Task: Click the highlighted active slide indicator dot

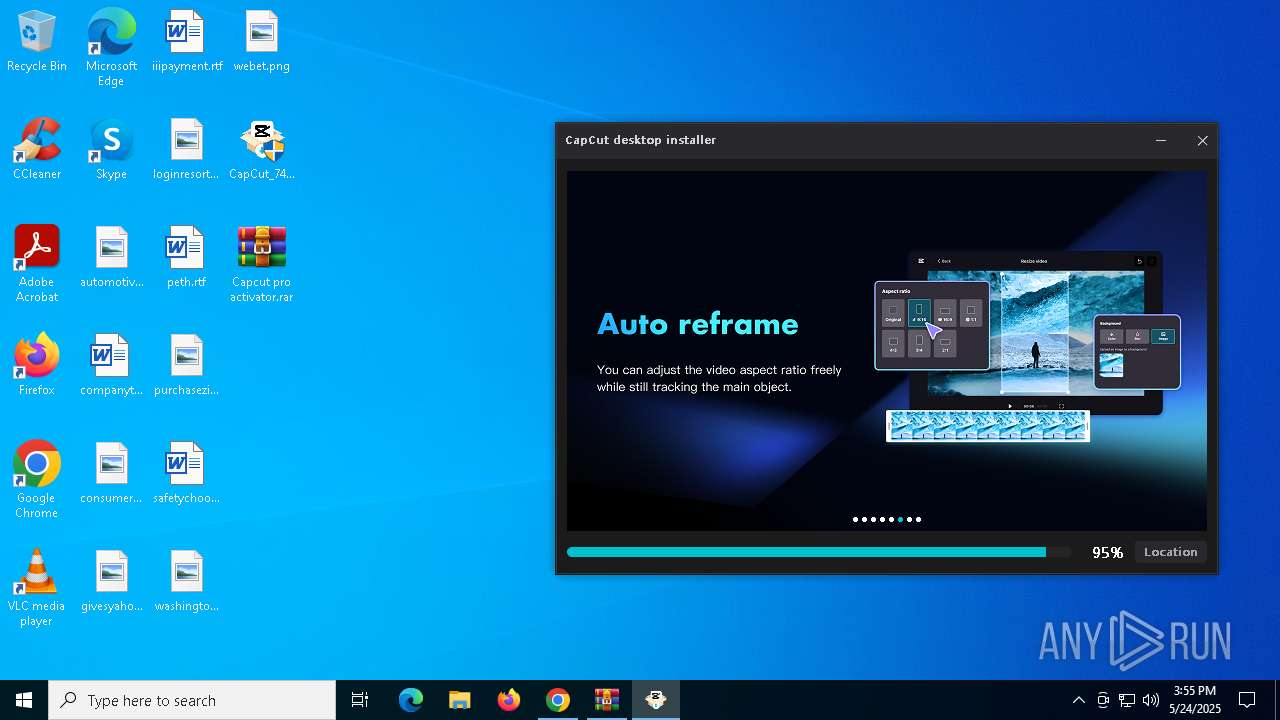Action: point(900,519)
